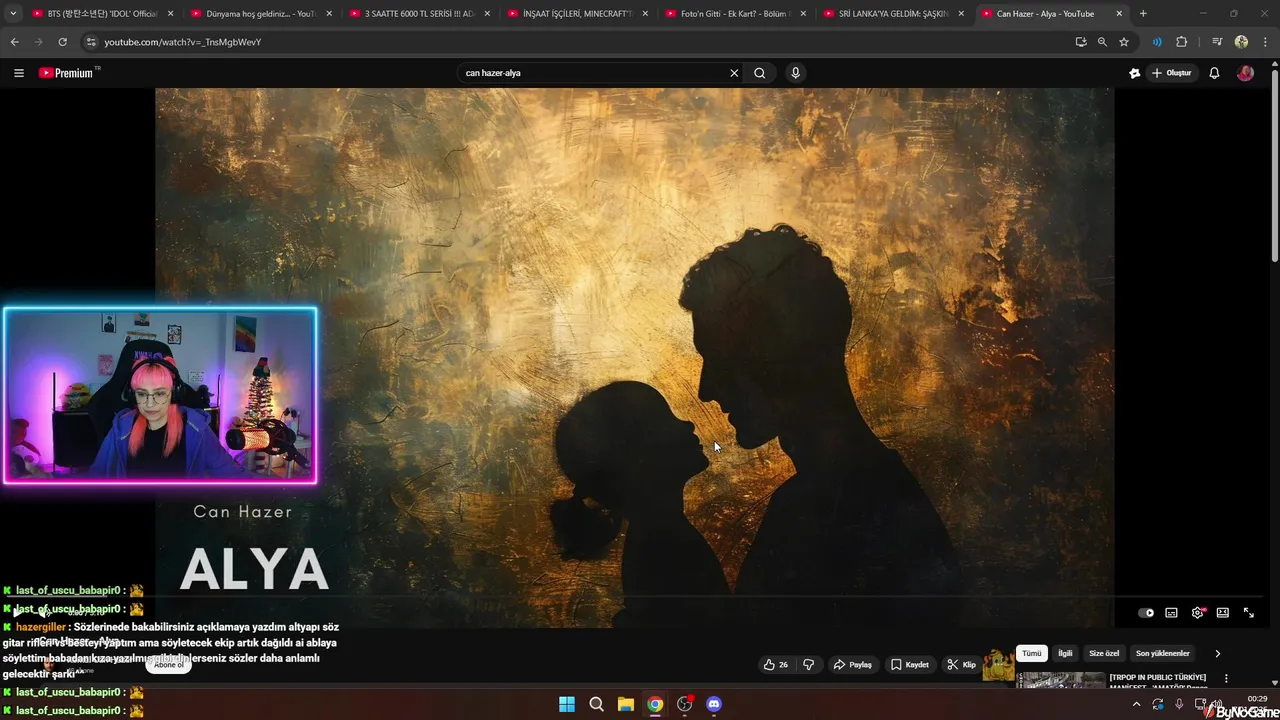The height and width of the screenshot is (720, 1280).
Task: Select the Son yüklenenler filter chip
Action: [x=1163, y=653]
